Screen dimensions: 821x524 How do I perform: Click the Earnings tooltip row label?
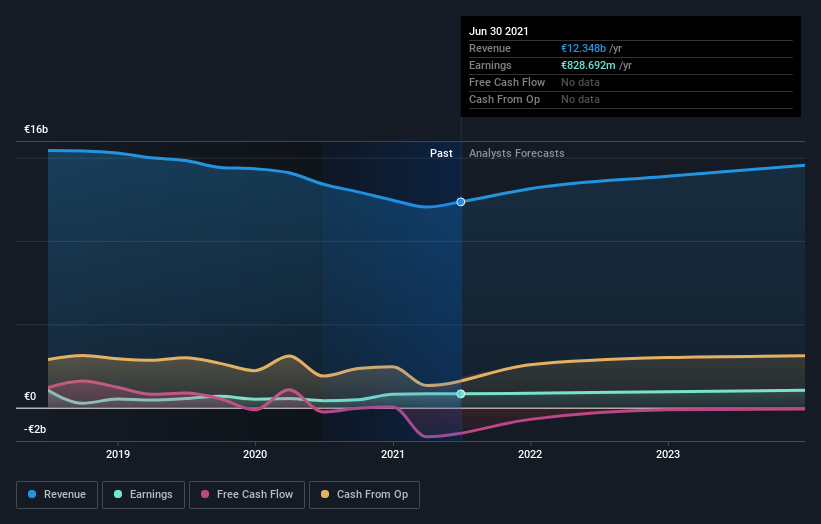pyautogui.click(x=490, y=65)
